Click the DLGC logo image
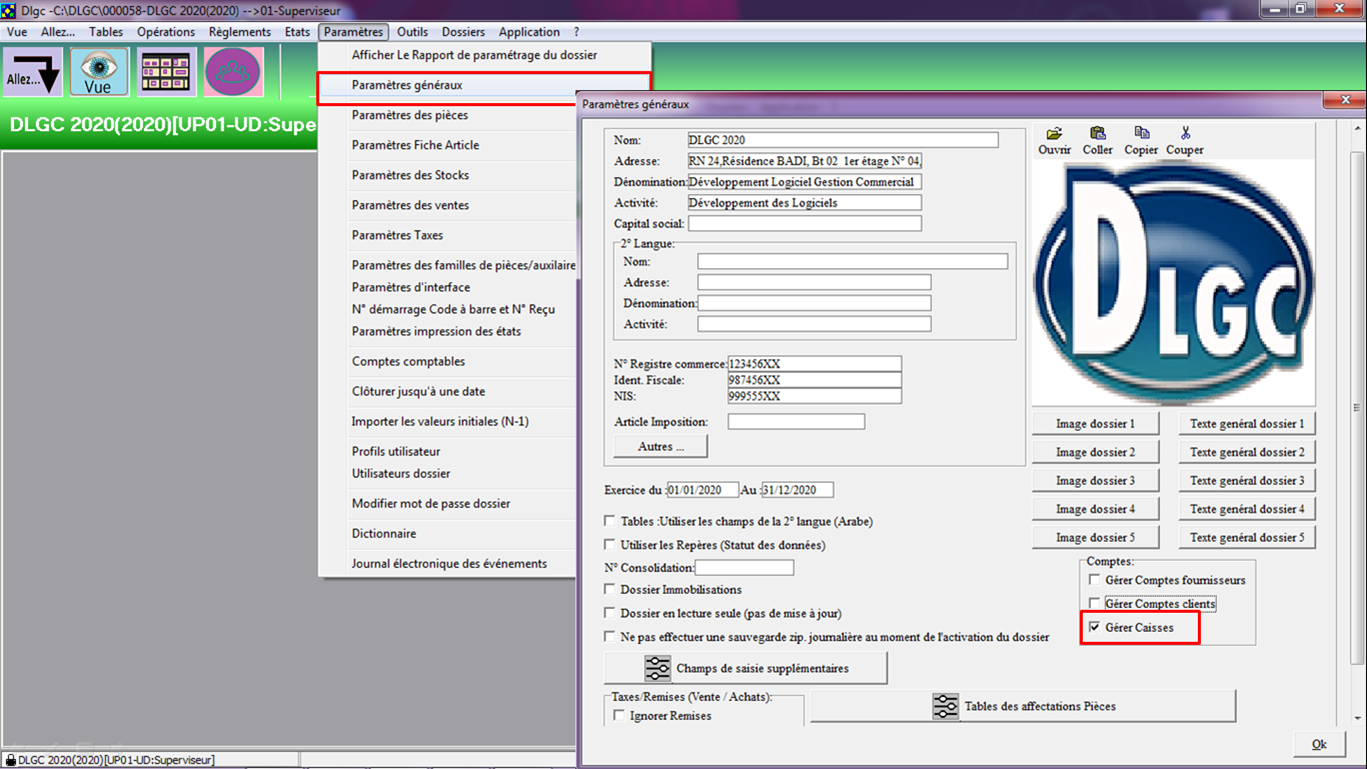This screenshot has height=769, width=1367. (1174, 282)
